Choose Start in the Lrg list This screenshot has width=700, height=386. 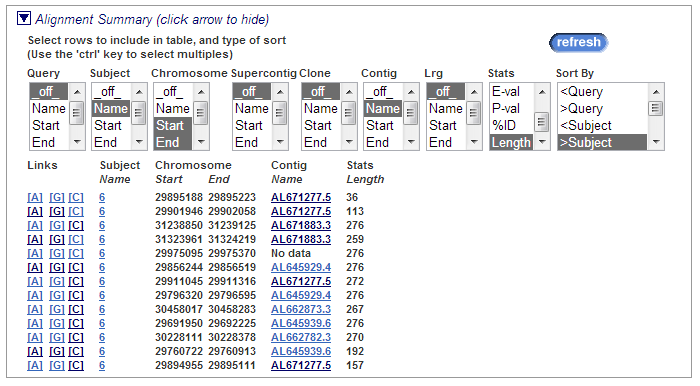point(446,125)
